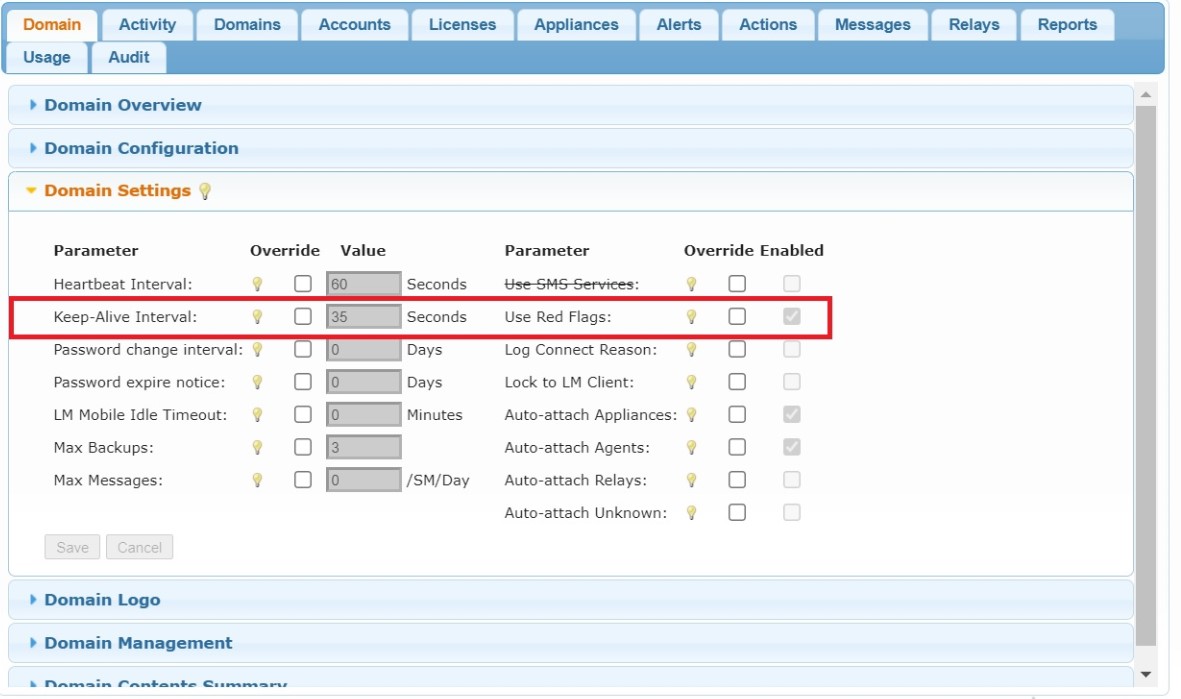The height and width of the screenshot is (699, 1181).
Task: Check the Auto-attach Appliances override box
Action: coord(737,414)
